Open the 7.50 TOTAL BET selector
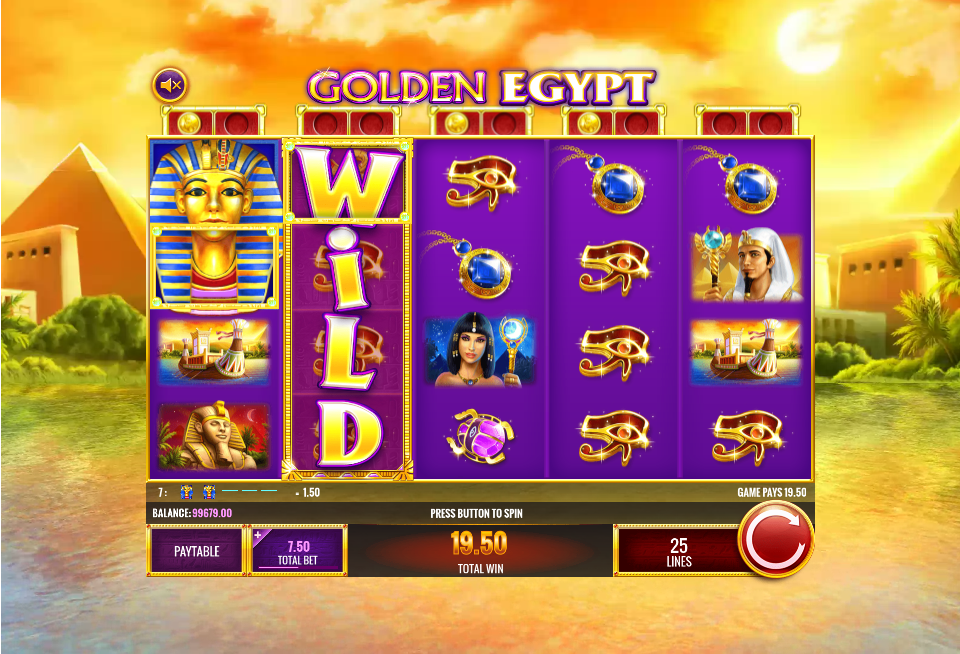Image resolution: width=960 pixels, height=654 pixels. 298,551
